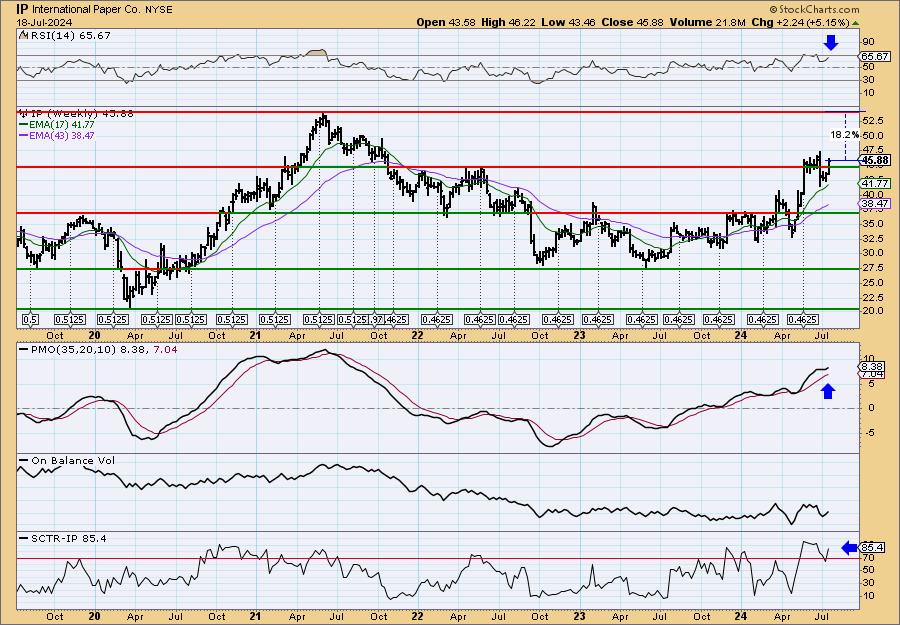Click the 30 label on RSI axis
Screen dimensions: 900x625
pos(868,80)
